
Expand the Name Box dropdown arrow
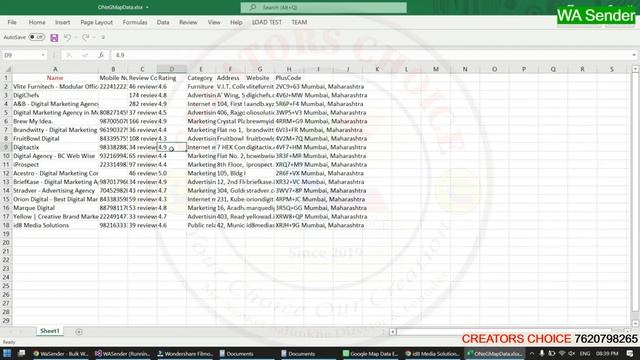(x=43, y=55)
